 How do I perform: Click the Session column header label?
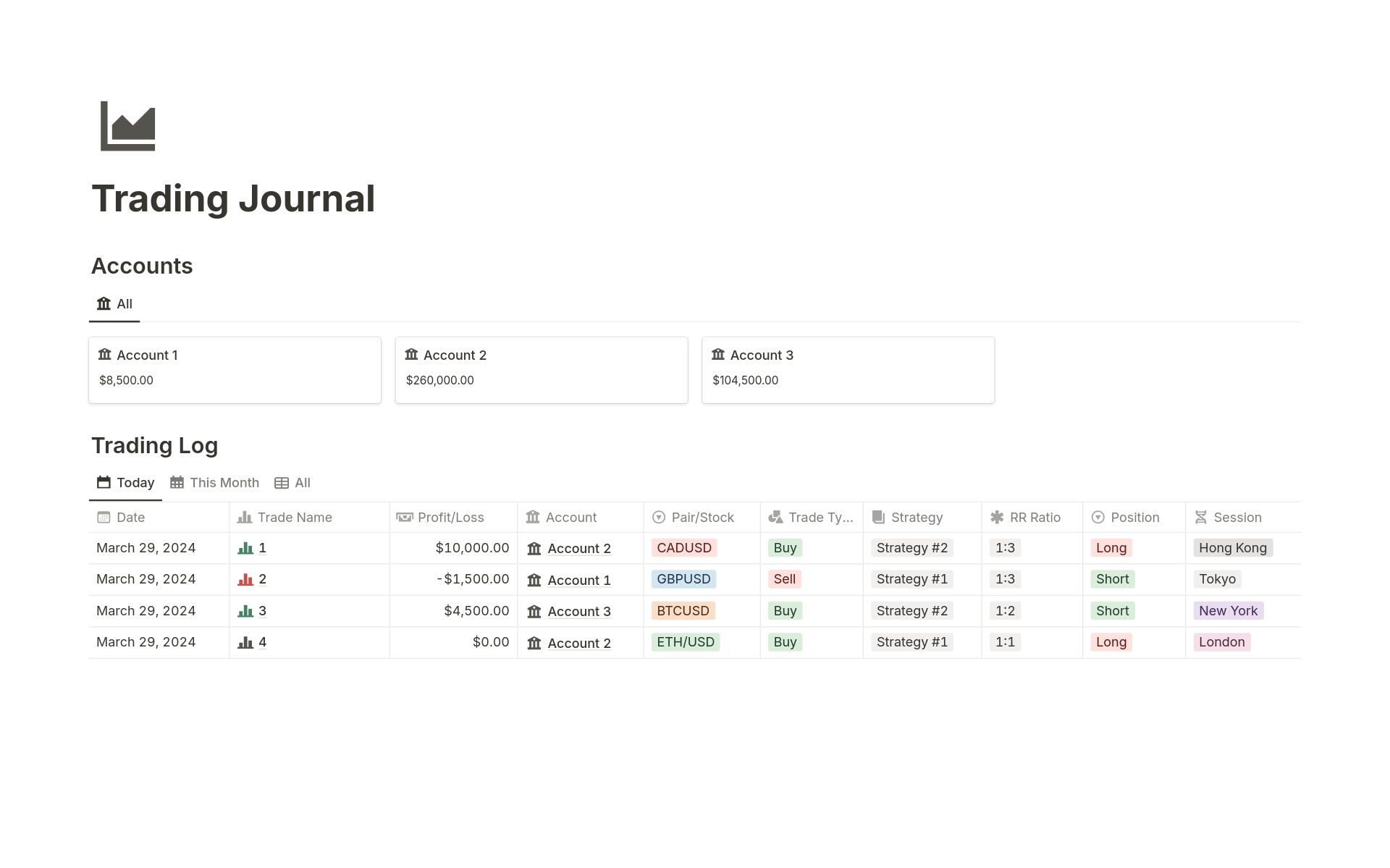point(1237,517)
